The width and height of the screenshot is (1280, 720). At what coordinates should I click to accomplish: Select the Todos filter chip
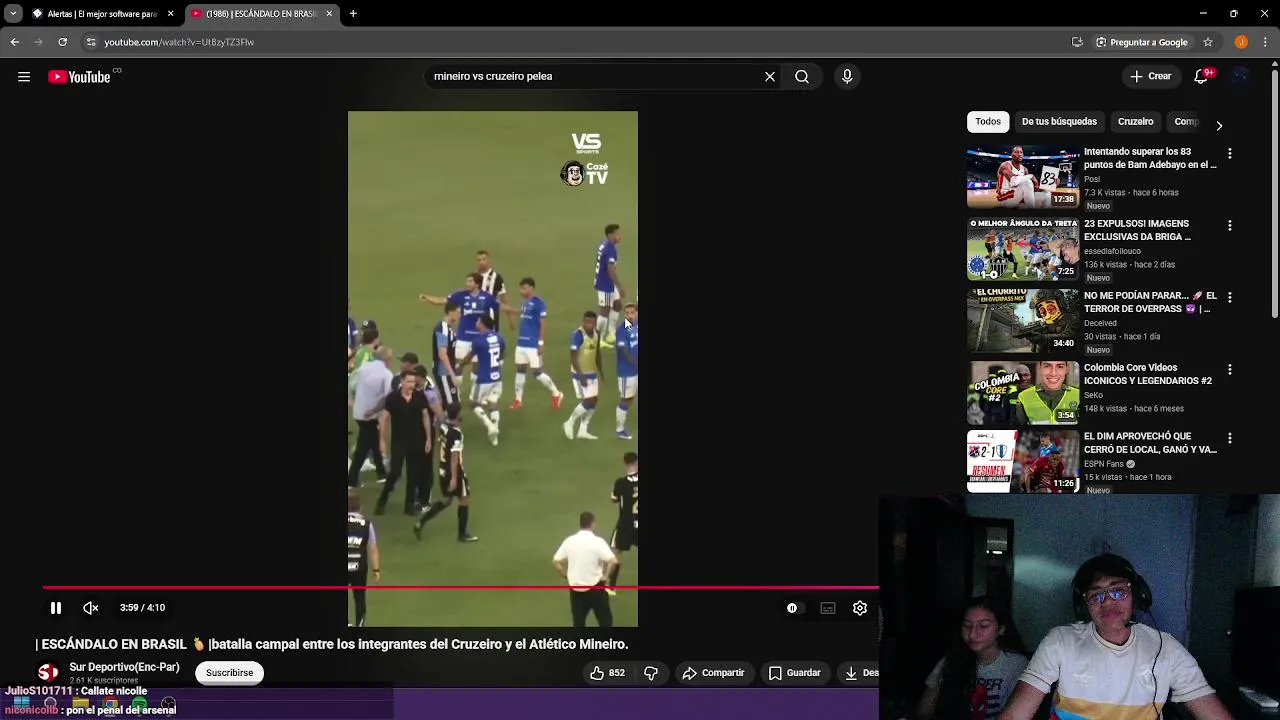[x=988, y=121]
